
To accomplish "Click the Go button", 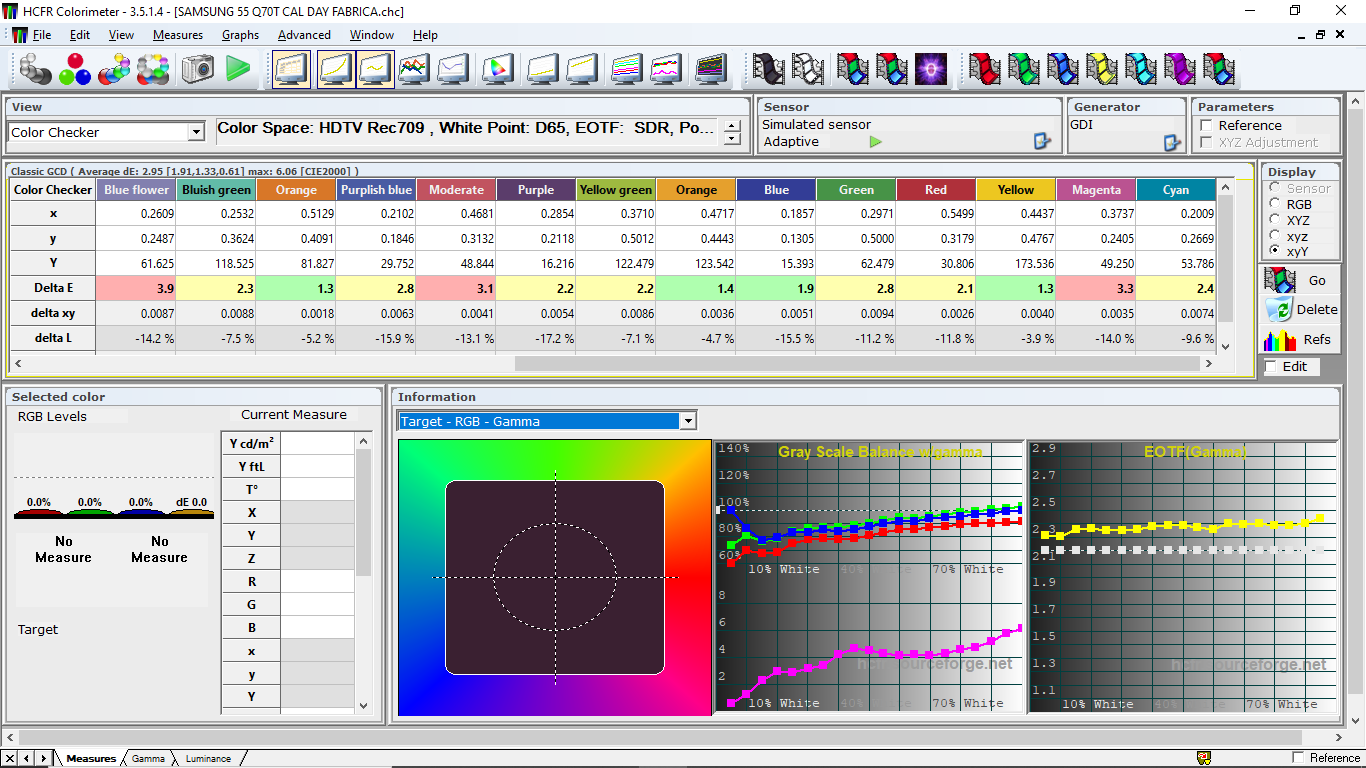I will click(1300, 280).
